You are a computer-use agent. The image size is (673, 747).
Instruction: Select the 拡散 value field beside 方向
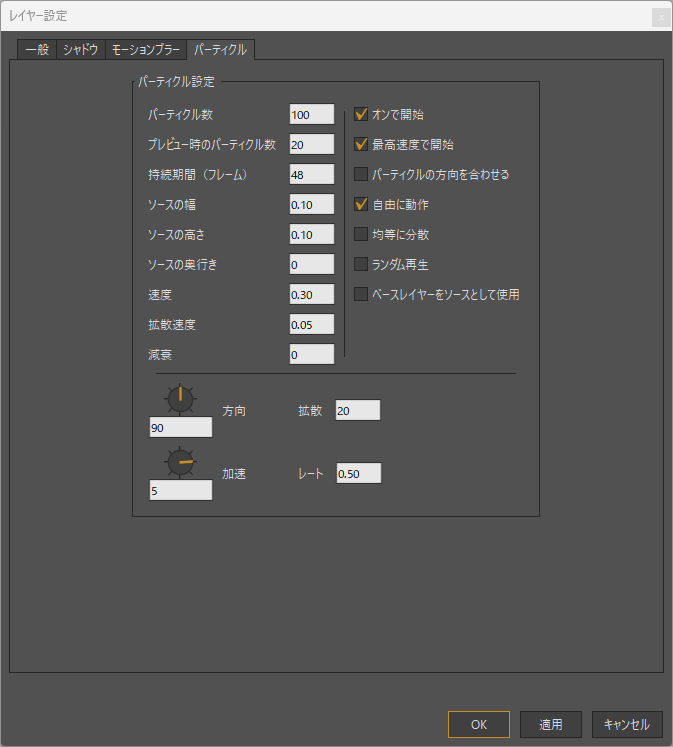pyautogui.click(x=358, y=411)
